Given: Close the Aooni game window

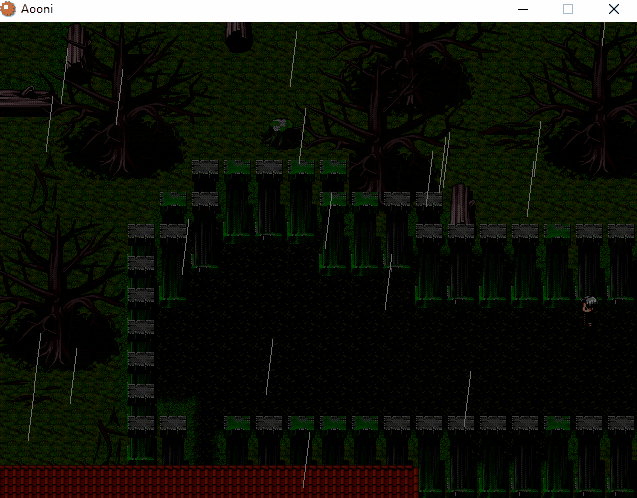Looking at the screenshot, I should [x=613, y=9].
